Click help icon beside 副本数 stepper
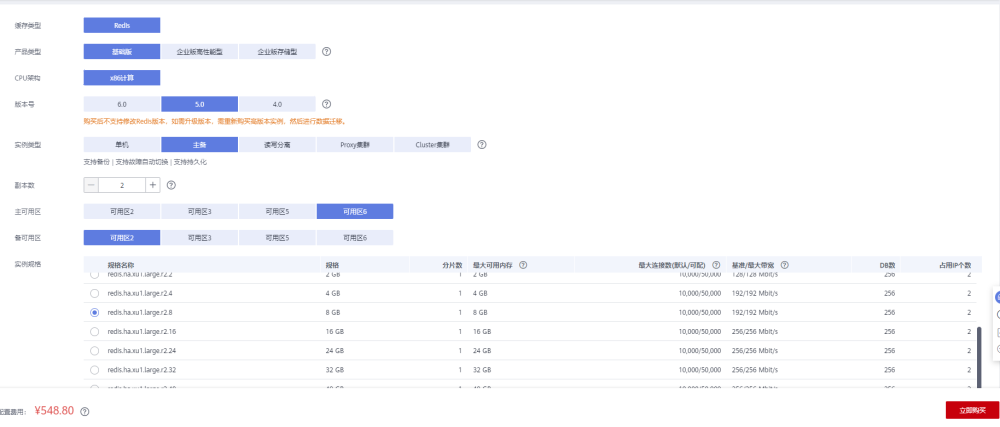 171,185
